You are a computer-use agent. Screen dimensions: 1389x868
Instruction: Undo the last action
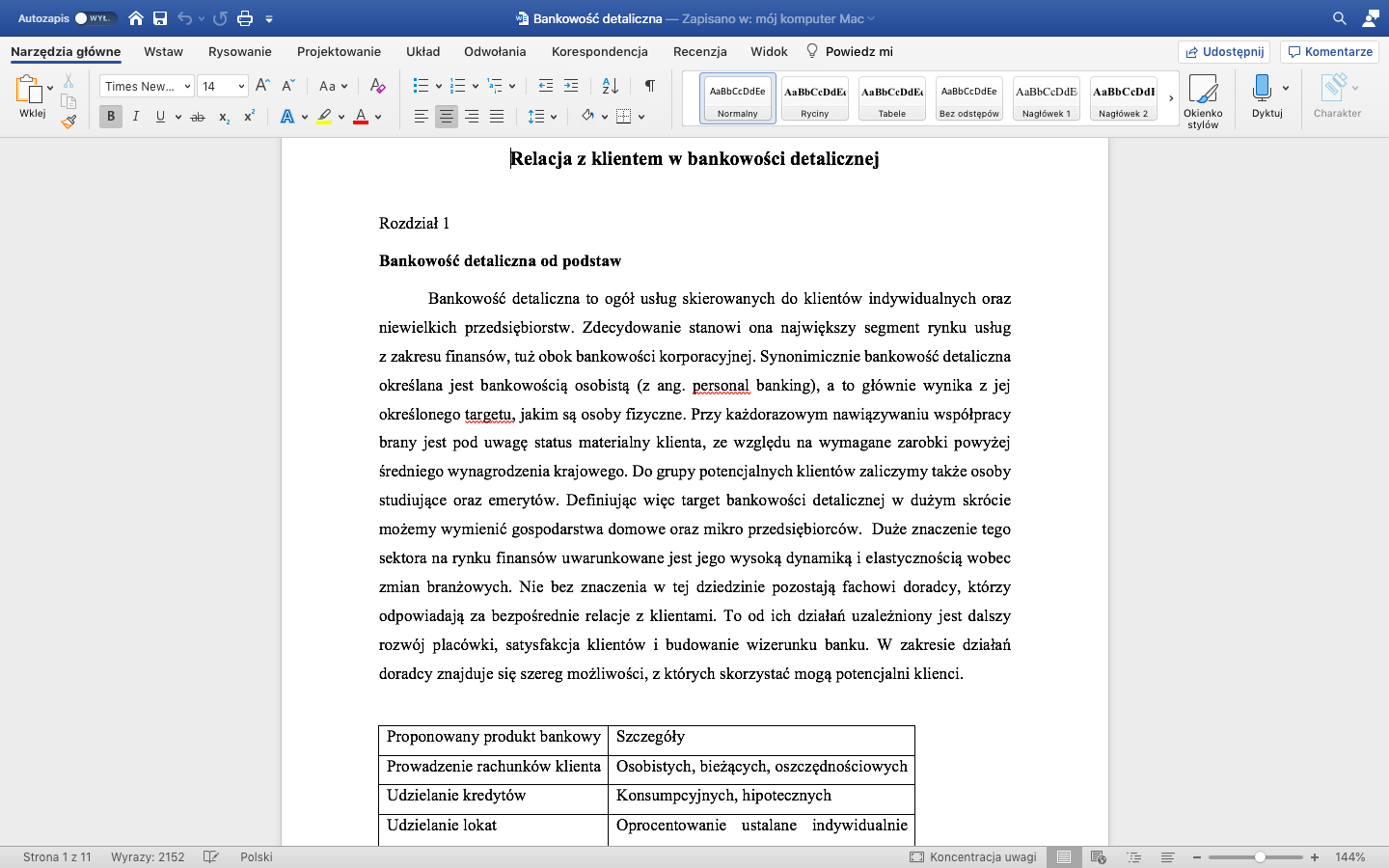point(184,18)
